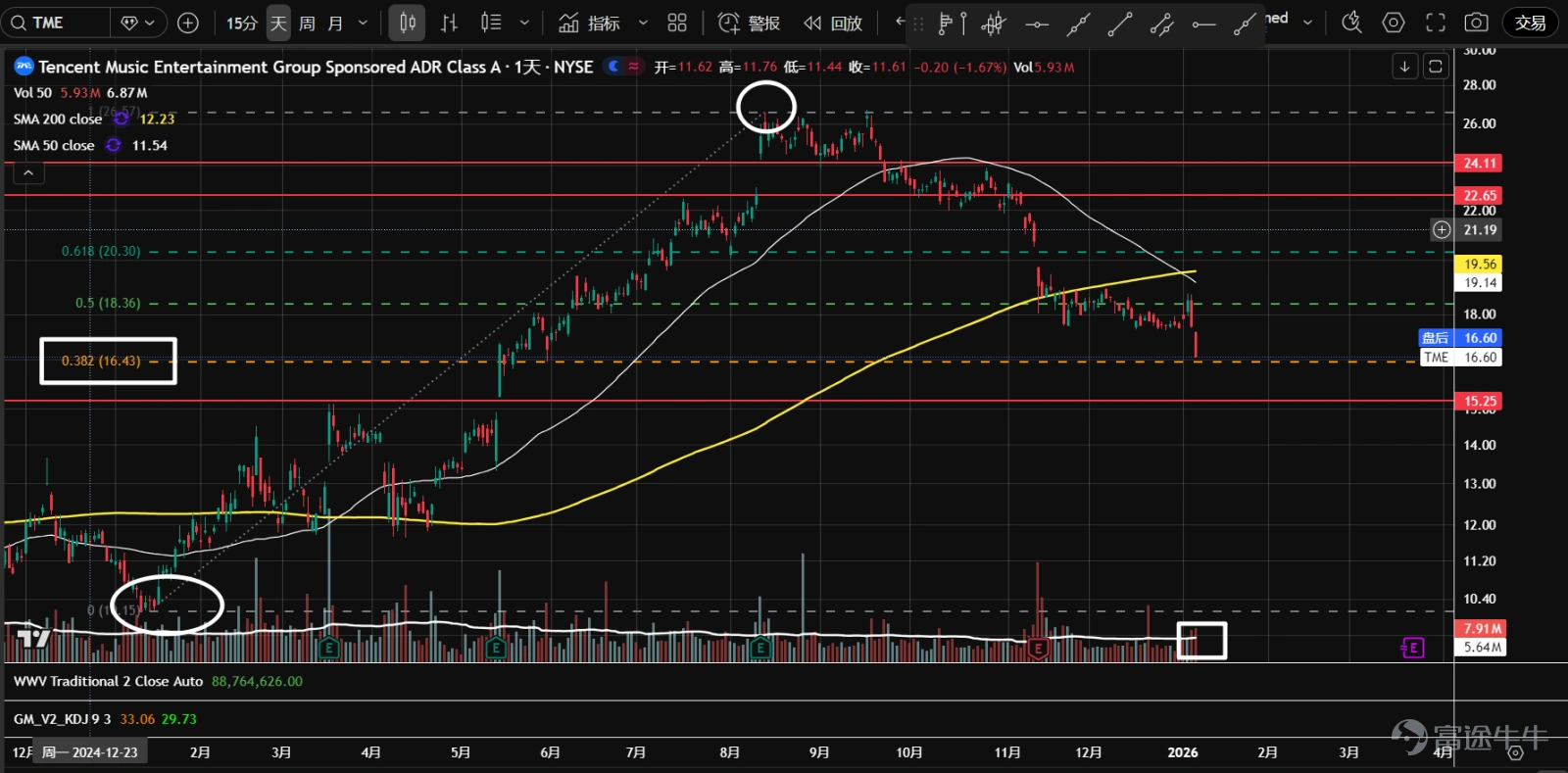
Task: Click the down arrow pane button
Action: point(1404,67)
